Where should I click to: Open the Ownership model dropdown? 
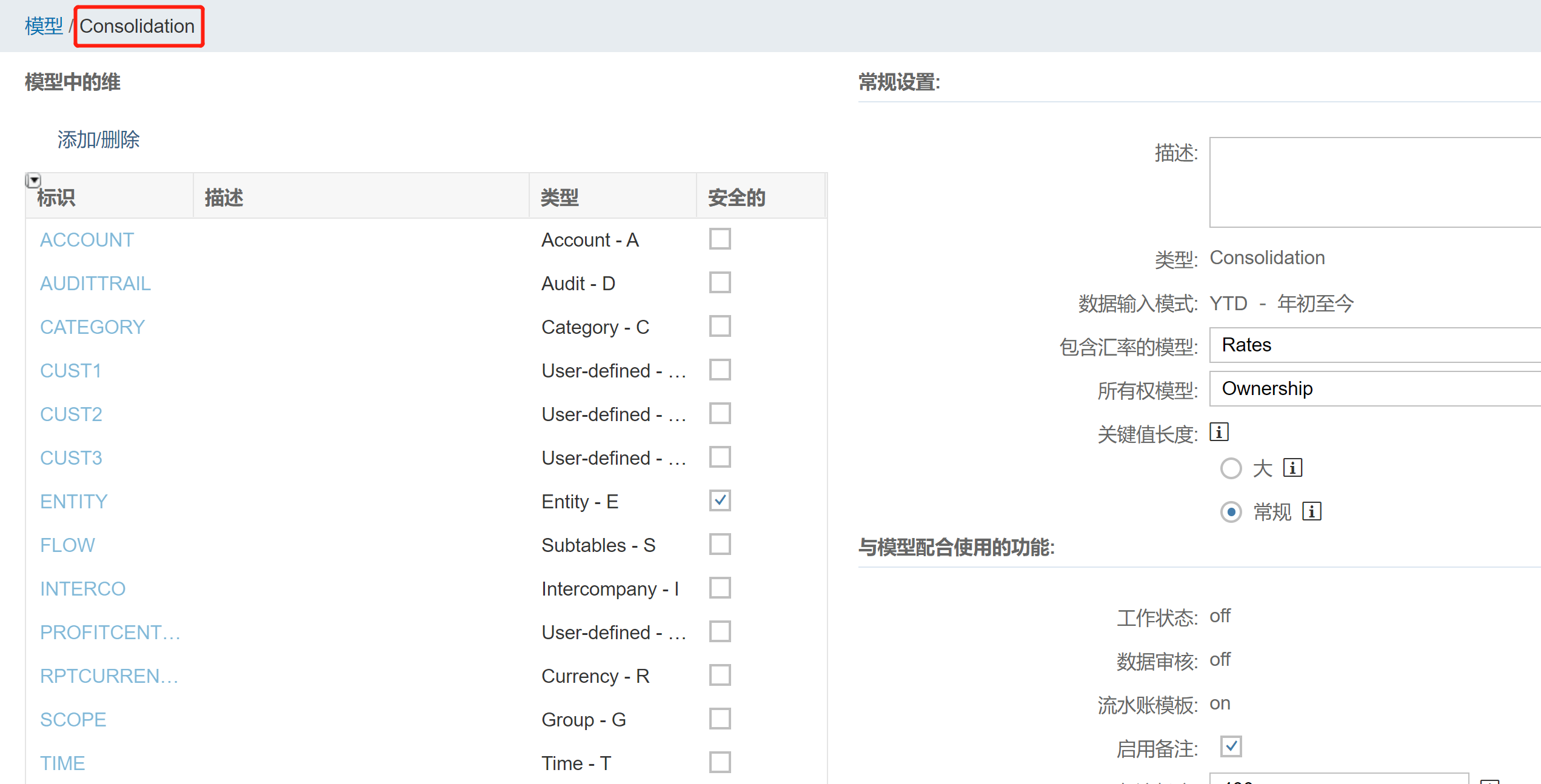(1374, 388)
